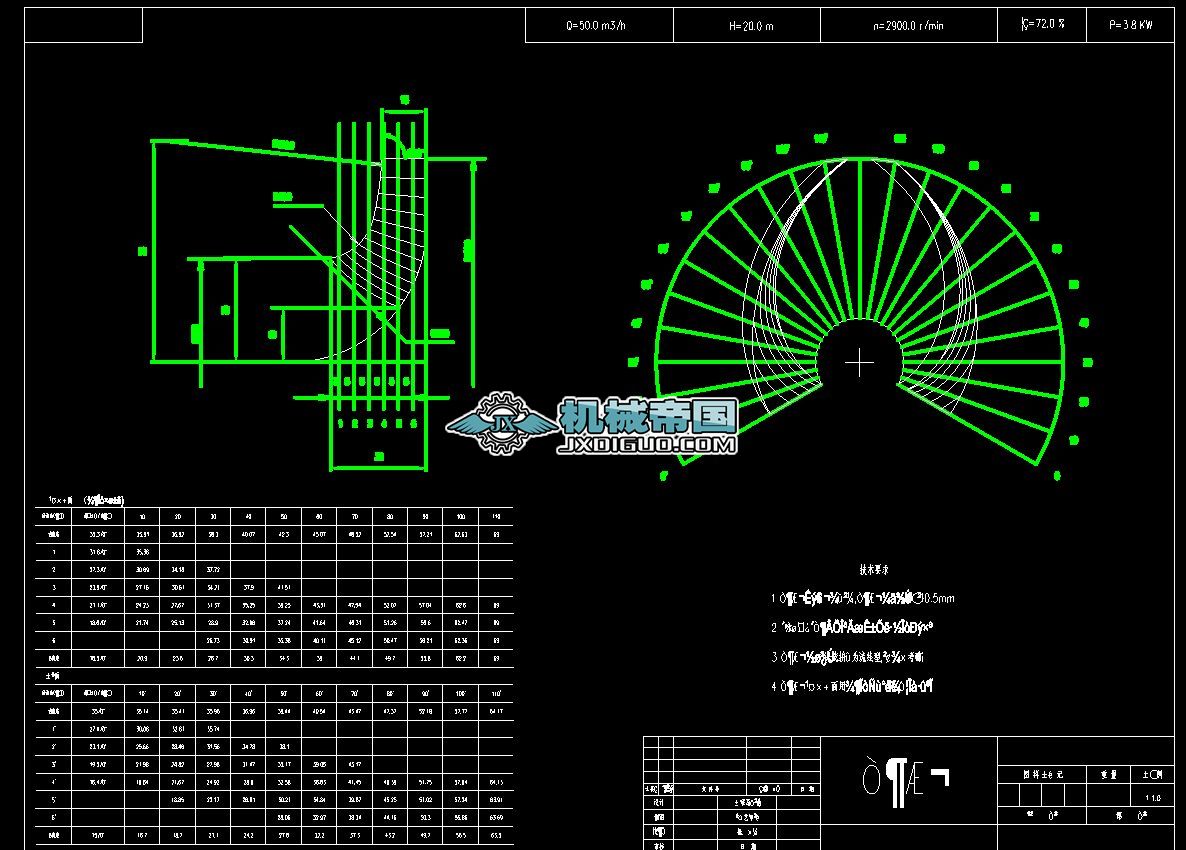The height and width of the screenshot is (850, 1186).
Task: Click the 25.66 value in the lower table
Action: coord(142,746)
